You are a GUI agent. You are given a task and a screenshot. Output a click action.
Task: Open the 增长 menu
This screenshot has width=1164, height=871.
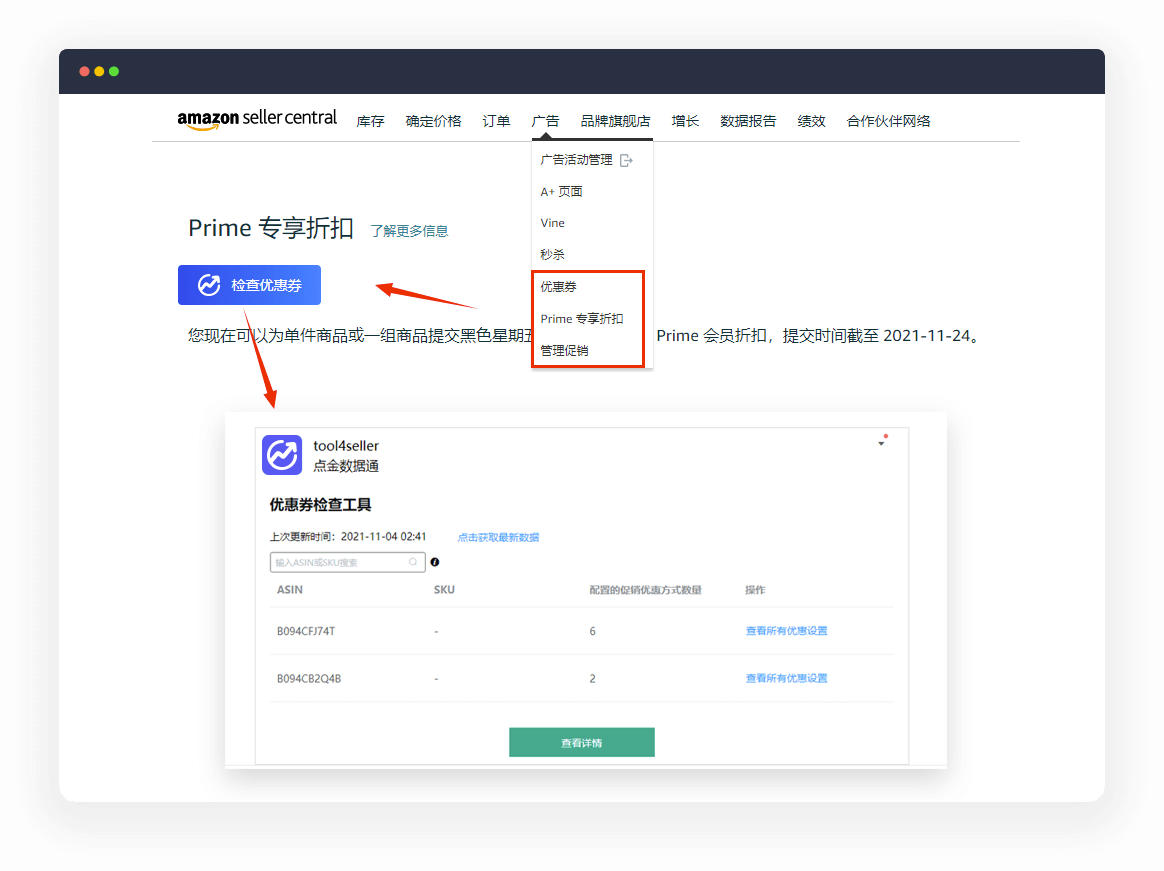pyautogui.click(x=685, y=121)
